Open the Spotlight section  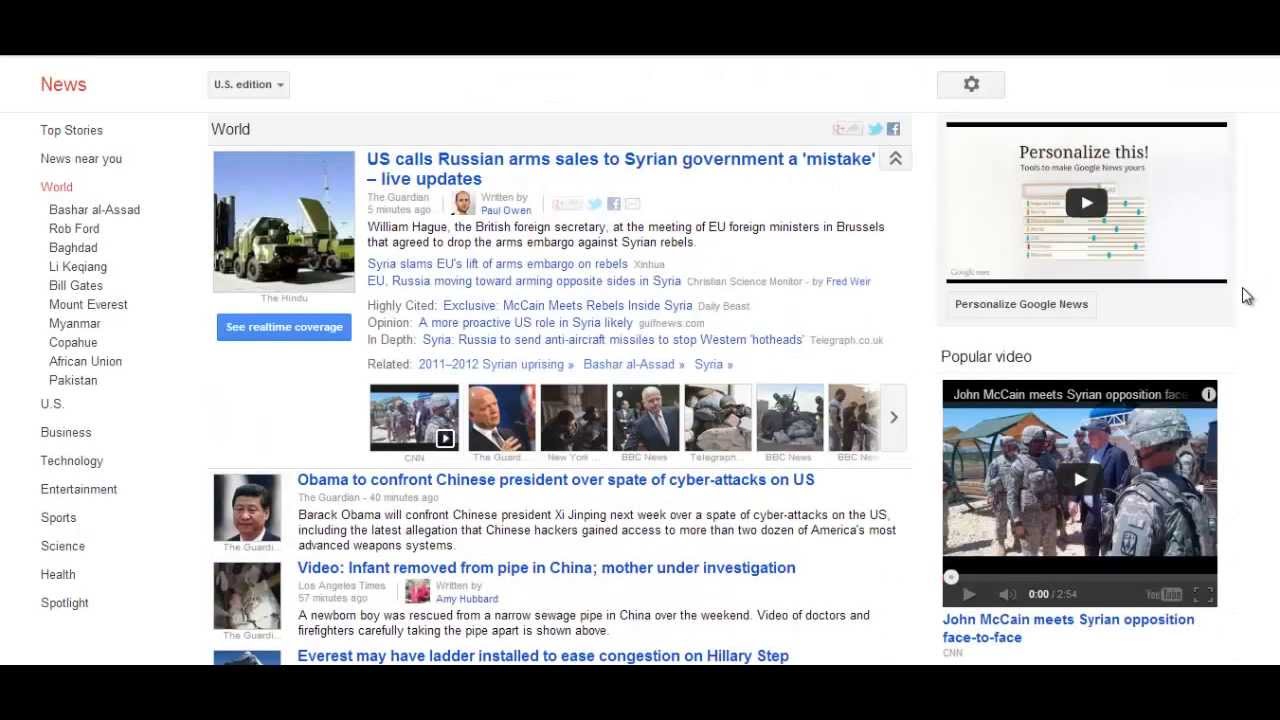click(x=64, y=603)
